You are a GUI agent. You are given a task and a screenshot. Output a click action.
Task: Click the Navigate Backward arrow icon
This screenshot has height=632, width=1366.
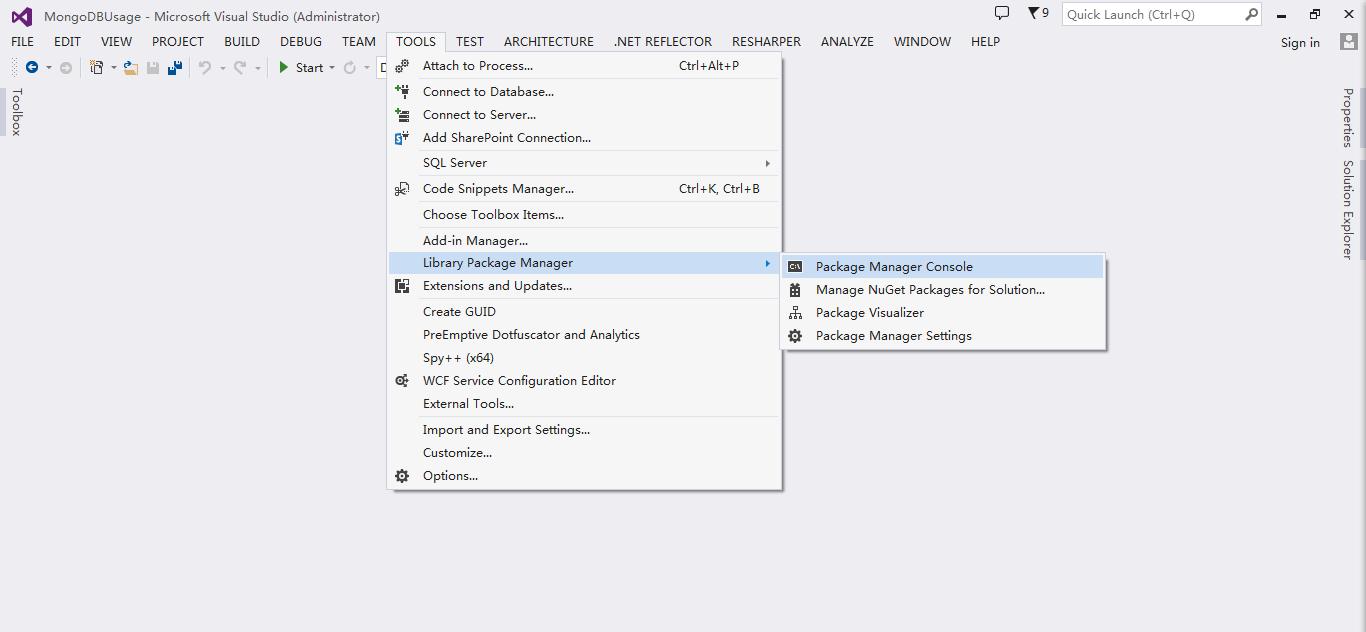pyautogui.click(x=32, y=67)
